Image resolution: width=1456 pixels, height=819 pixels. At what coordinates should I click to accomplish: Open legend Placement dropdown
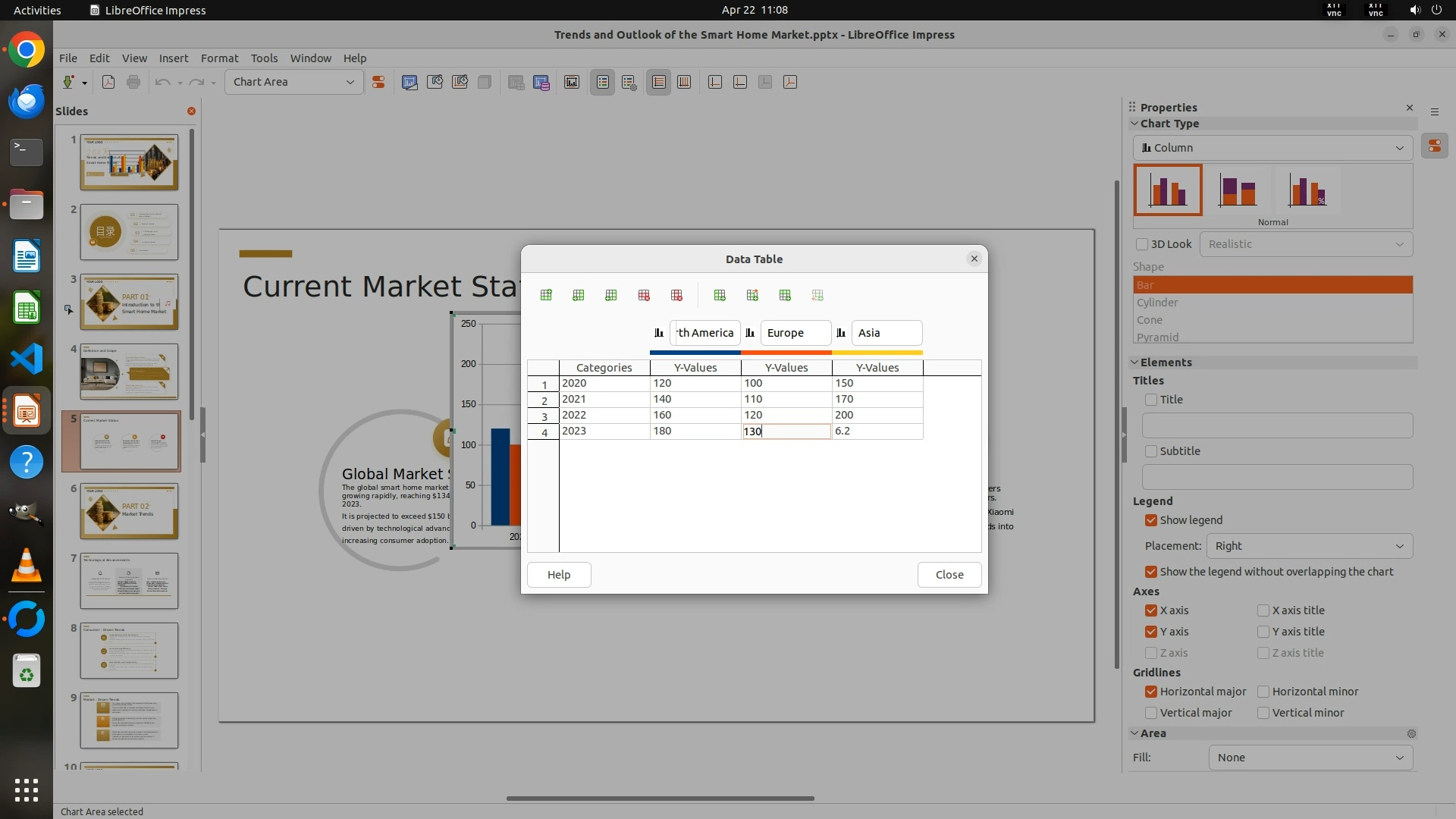(x=1309, y=546)
